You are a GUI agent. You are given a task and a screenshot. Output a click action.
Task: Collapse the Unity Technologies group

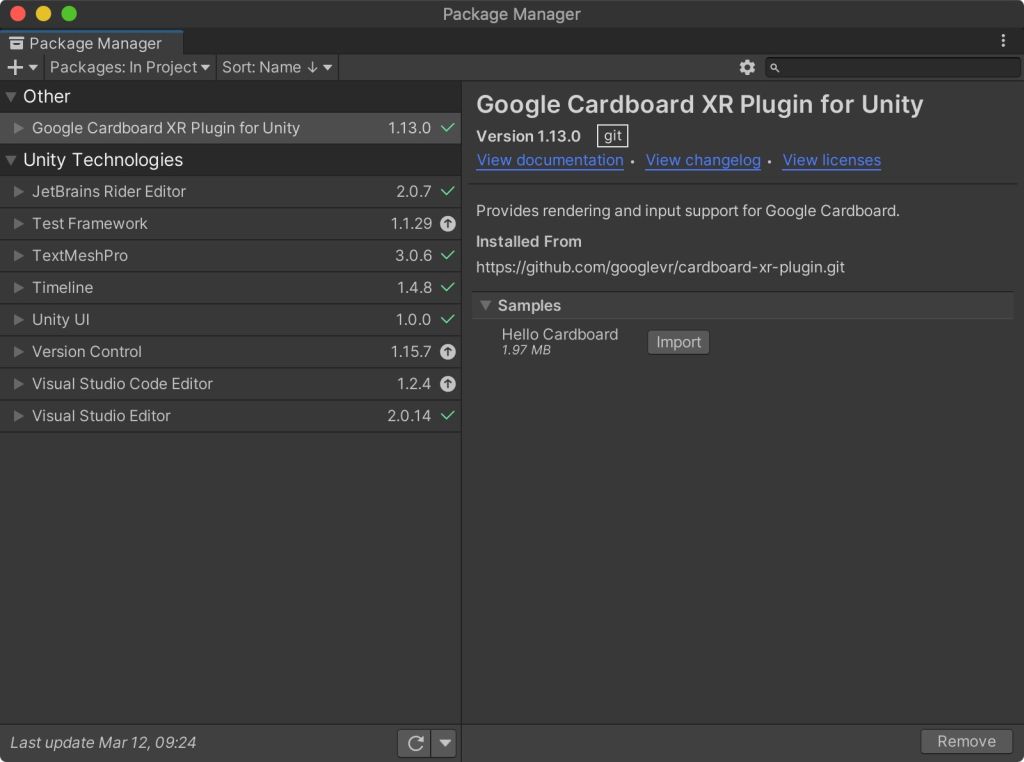click(11, 160)
